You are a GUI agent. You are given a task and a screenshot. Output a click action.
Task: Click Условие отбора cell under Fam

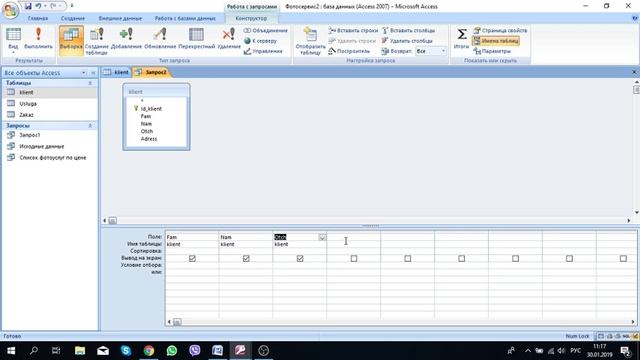click(x=192, y=265)
